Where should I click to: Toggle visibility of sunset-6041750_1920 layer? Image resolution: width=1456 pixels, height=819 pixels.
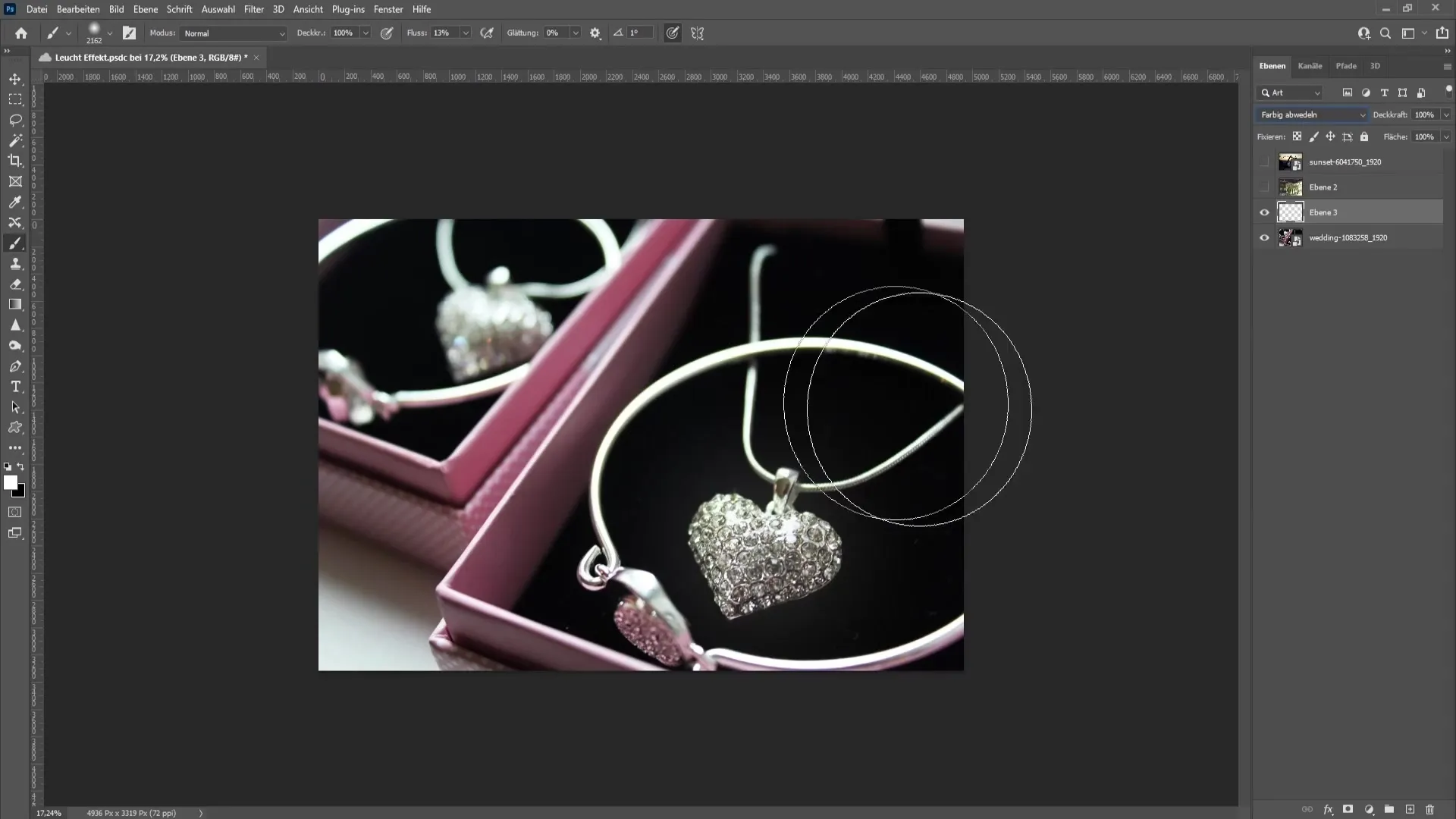click(x=1263, y=161)
